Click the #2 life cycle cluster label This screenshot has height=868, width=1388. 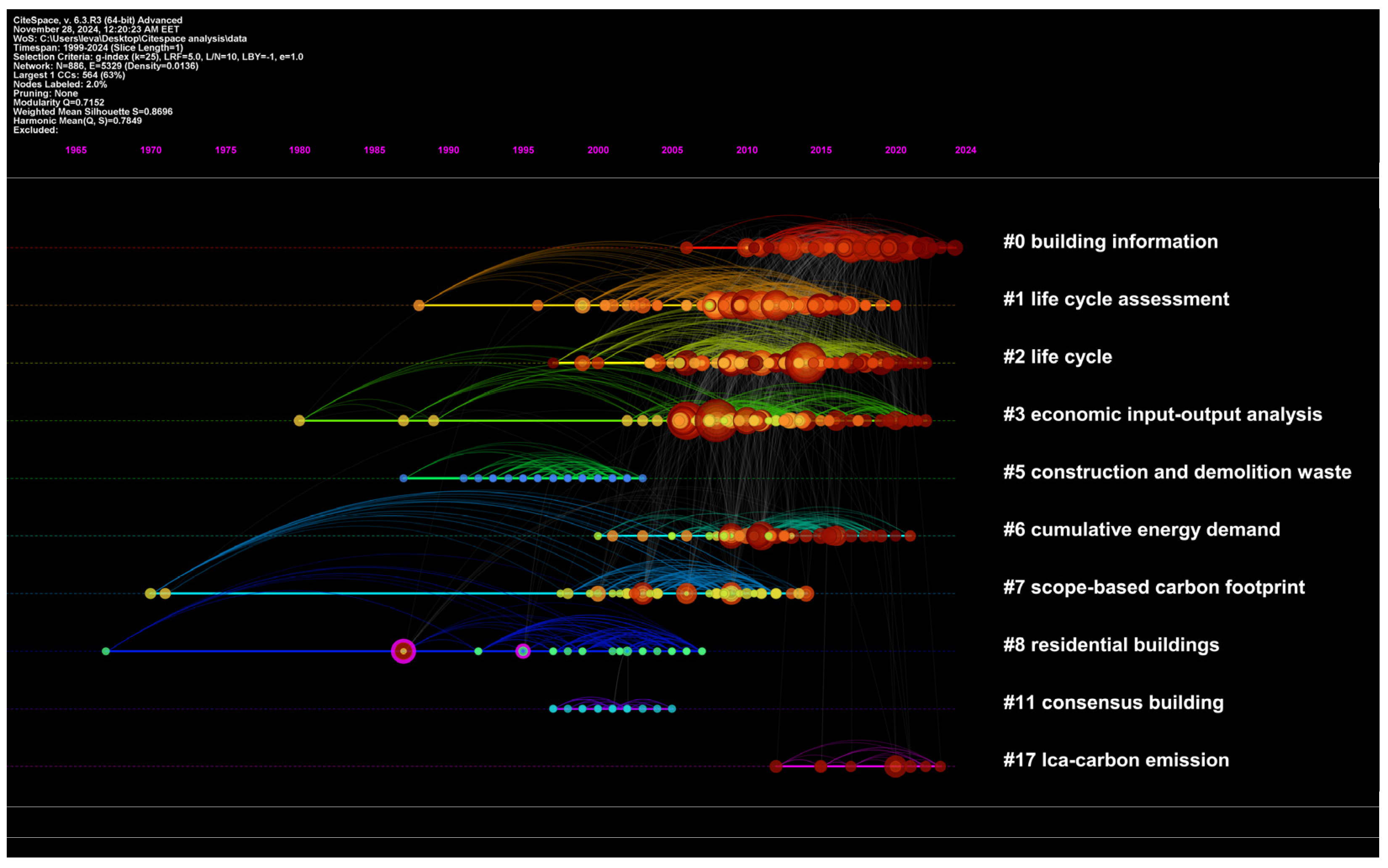point(1057,357)
